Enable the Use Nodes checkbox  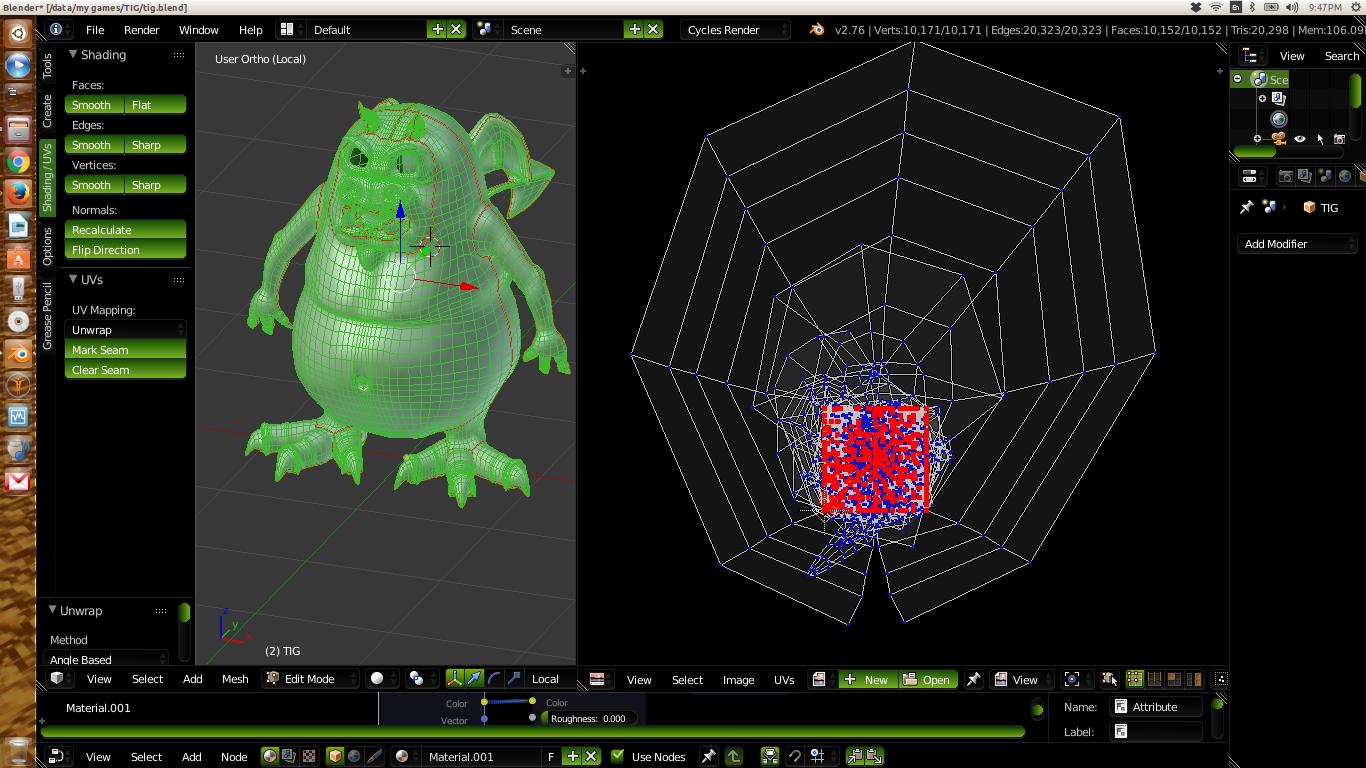pos(617,756)
